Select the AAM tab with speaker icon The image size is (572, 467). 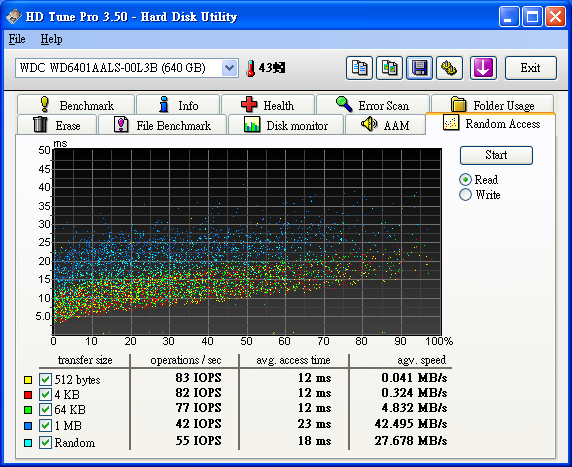(385, 125)
